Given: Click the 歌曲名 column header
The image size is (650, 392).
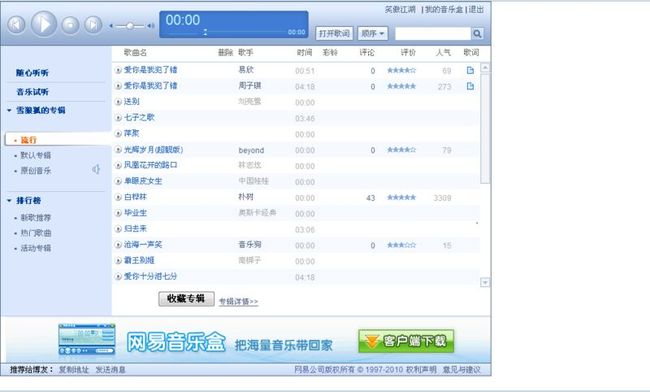Looking at the screenshot, I should pyautogui.click(x=135, y=53).
